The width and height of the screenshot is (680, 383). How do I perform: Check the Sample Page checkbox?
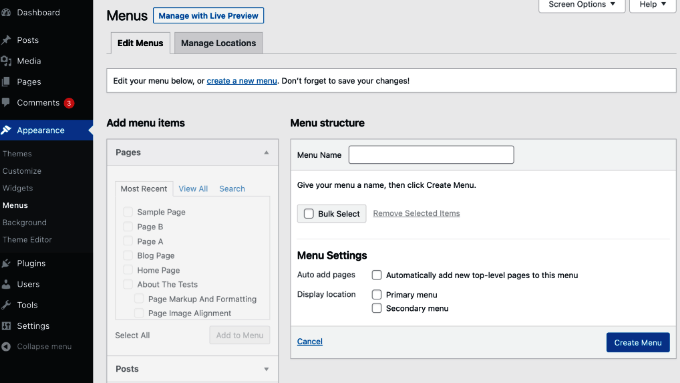[128, 212]
